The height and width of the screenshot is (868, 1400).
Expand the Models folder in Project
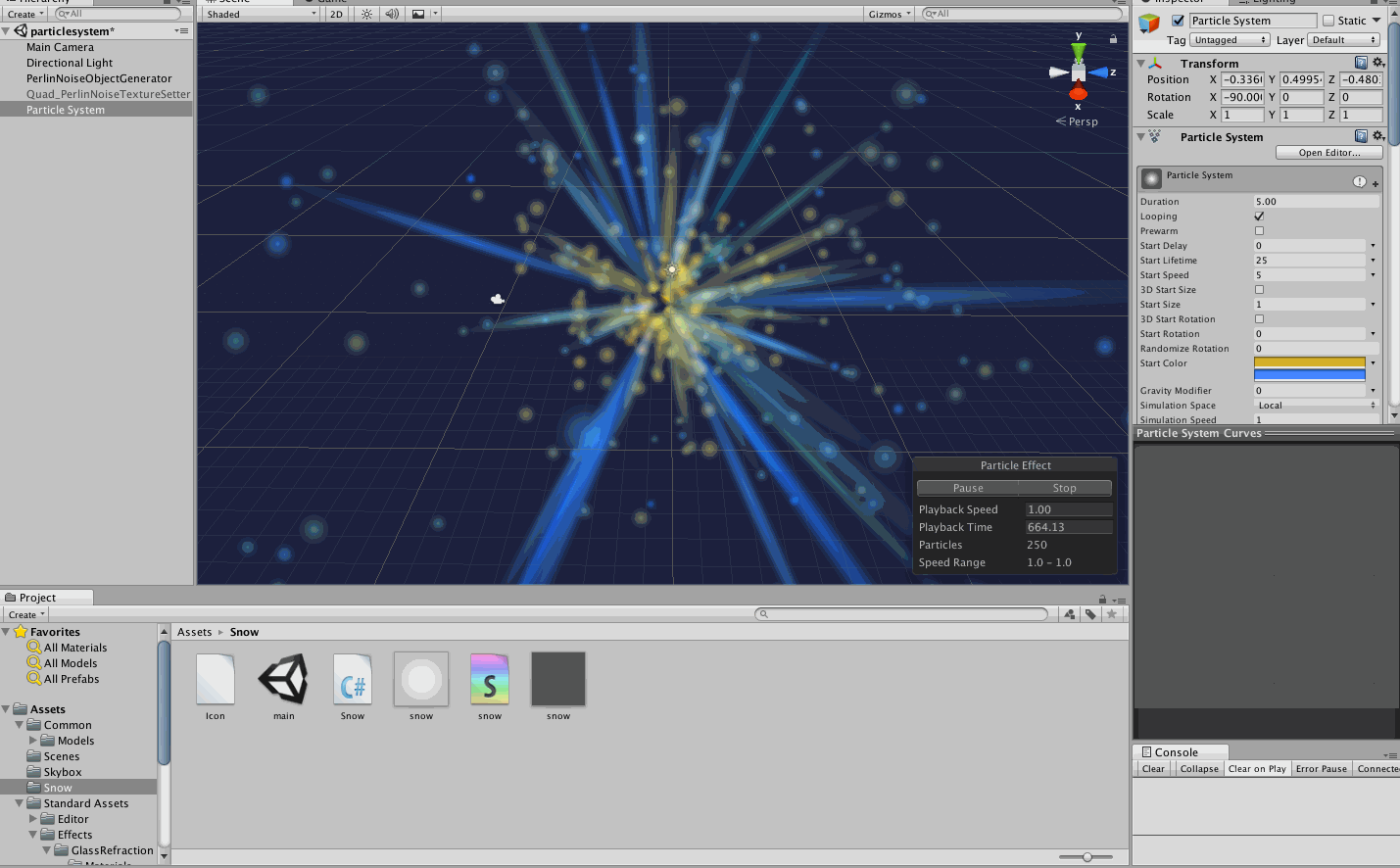(33, 741)
